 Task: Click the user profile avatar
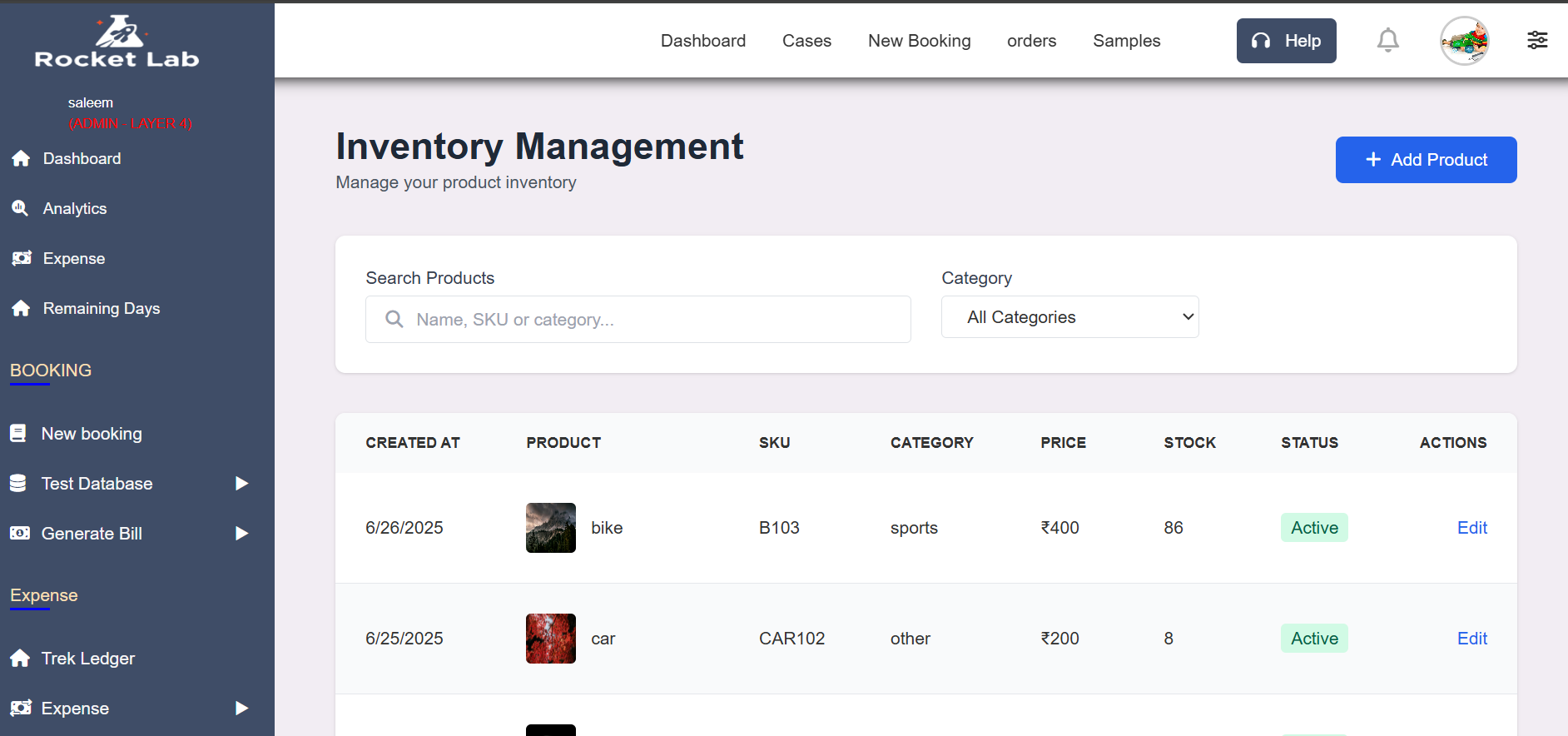pos(1464,41)
